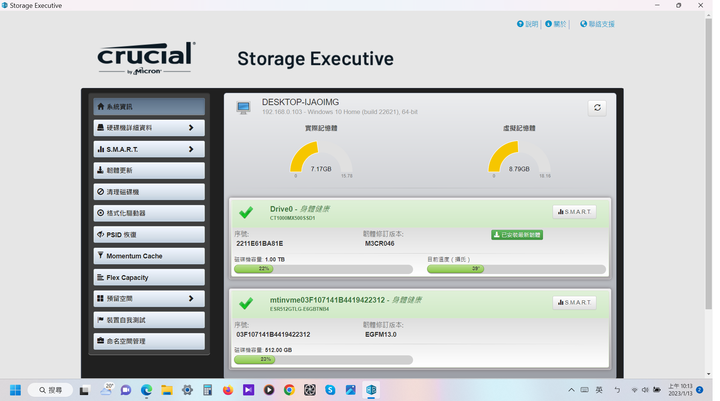Viewport: 720px width, 401px height.
Task: Launch Google Chrome from the taskbar
Action: 289,390
